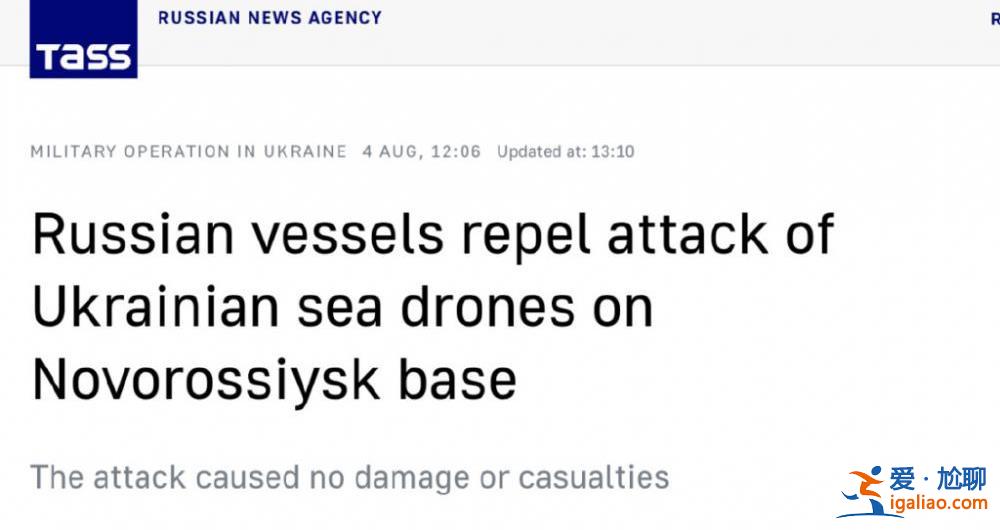The image size is (1000, 530).
Task: Click the word casualties in the subheading
Action: [x=594, y=477]
